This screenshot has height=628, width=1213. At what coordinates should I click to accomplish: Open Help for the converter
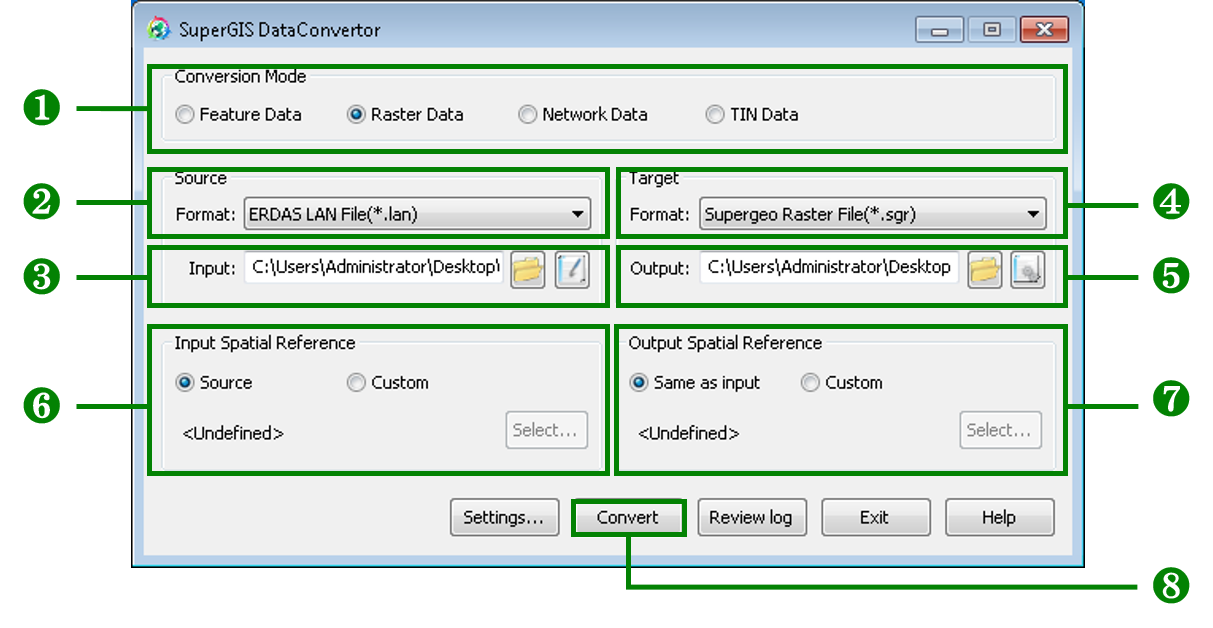[999, 518]
